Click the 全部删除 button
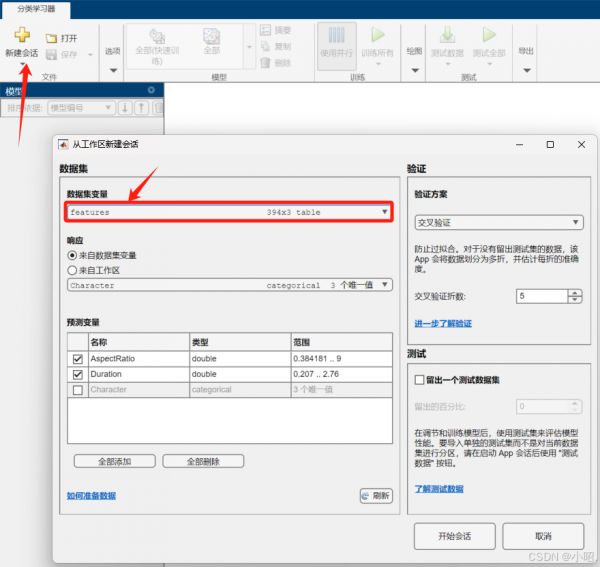This screenshot has height=567, width=600. tap(203, 461)
